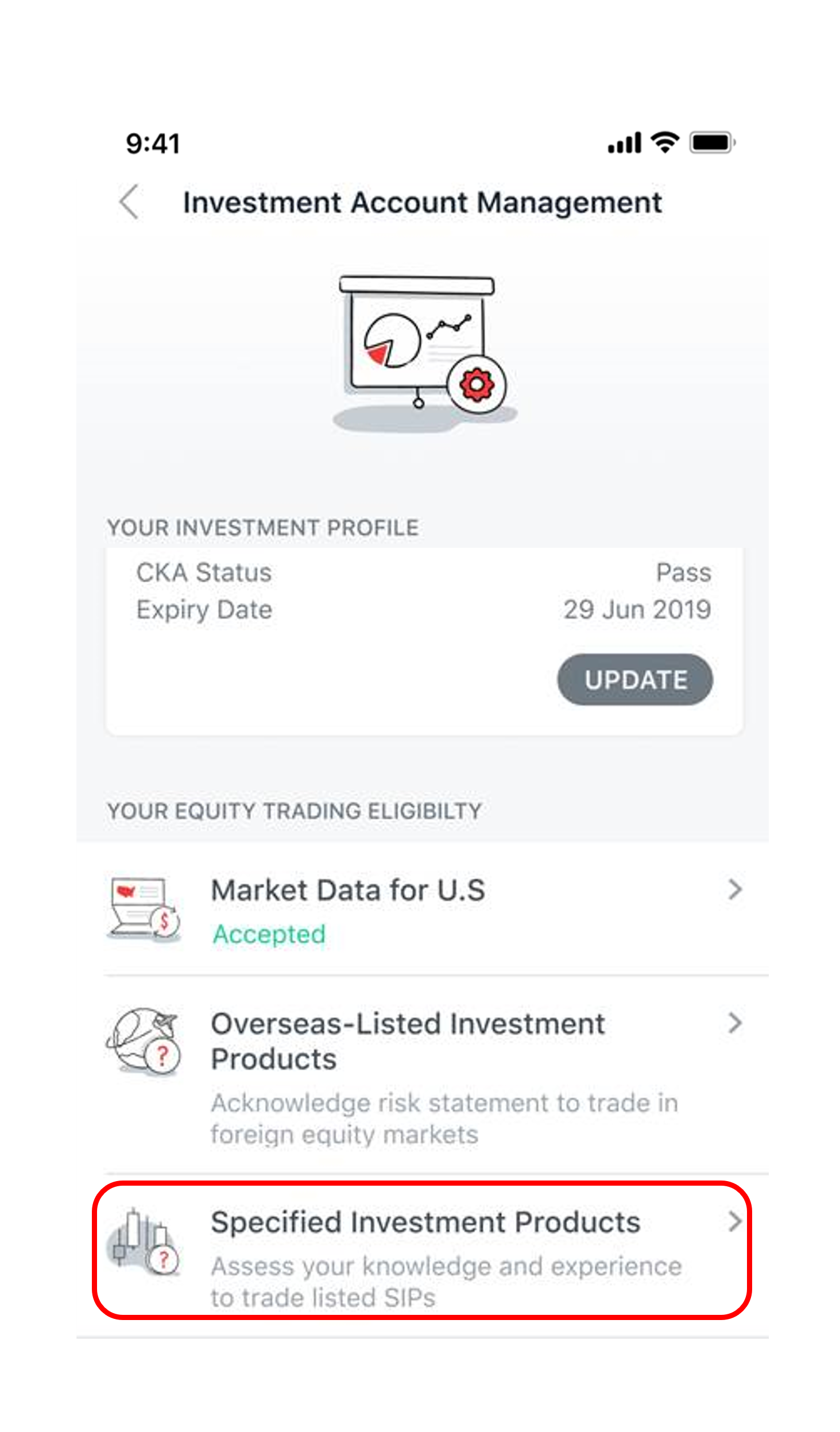
Task: Tap the globe icon for Overseas-Listed Products
Action: [x=144, y=1040]
